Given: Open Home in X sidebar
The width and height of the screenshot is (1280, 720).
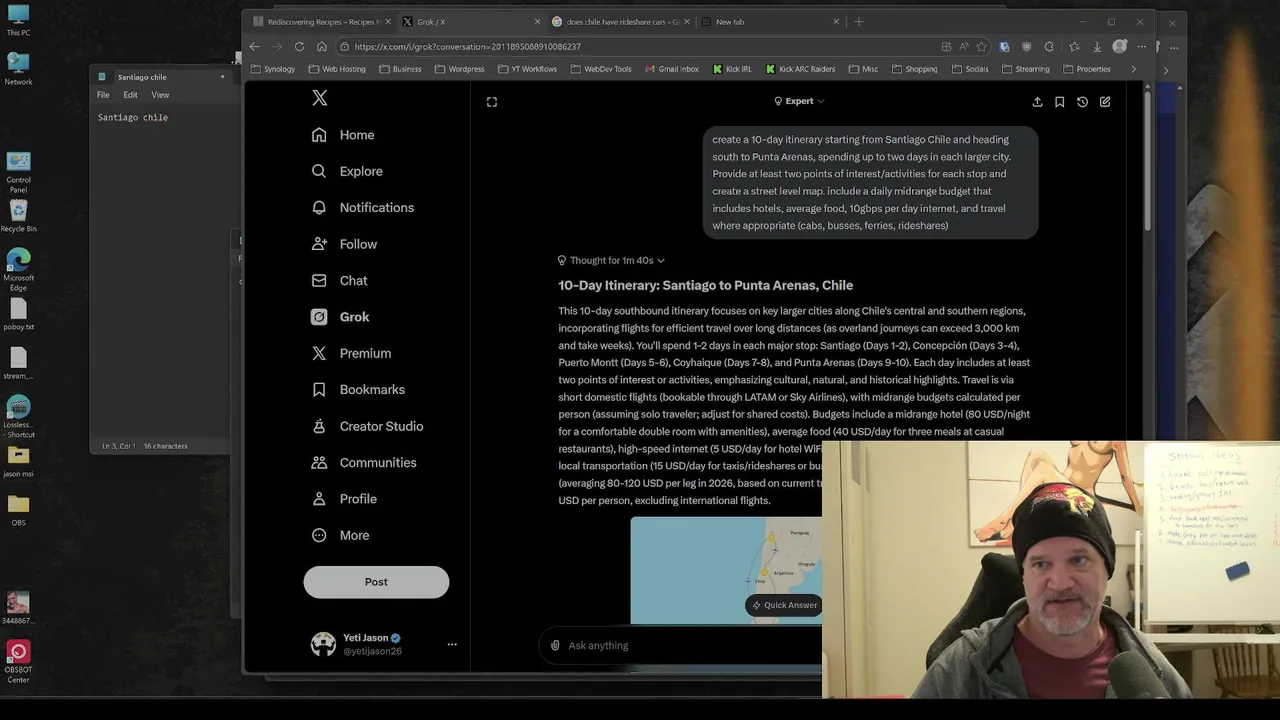Looking at the screenshot, I should pyautogui.click(x=343, y=135).
